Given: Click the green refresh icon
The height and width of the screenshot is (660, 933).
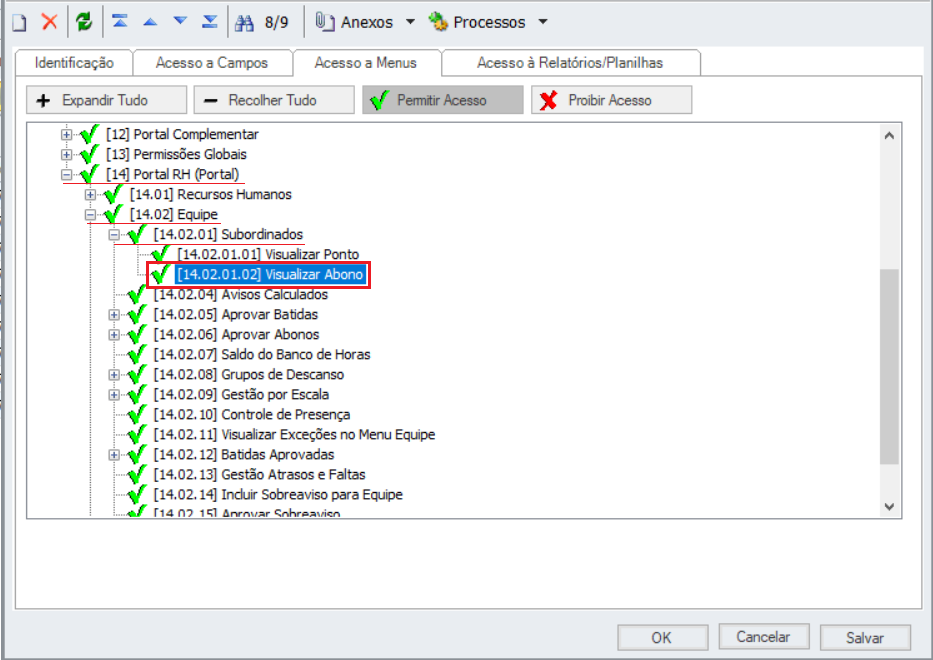Looking at the screenshot, I should pos(84,22).
